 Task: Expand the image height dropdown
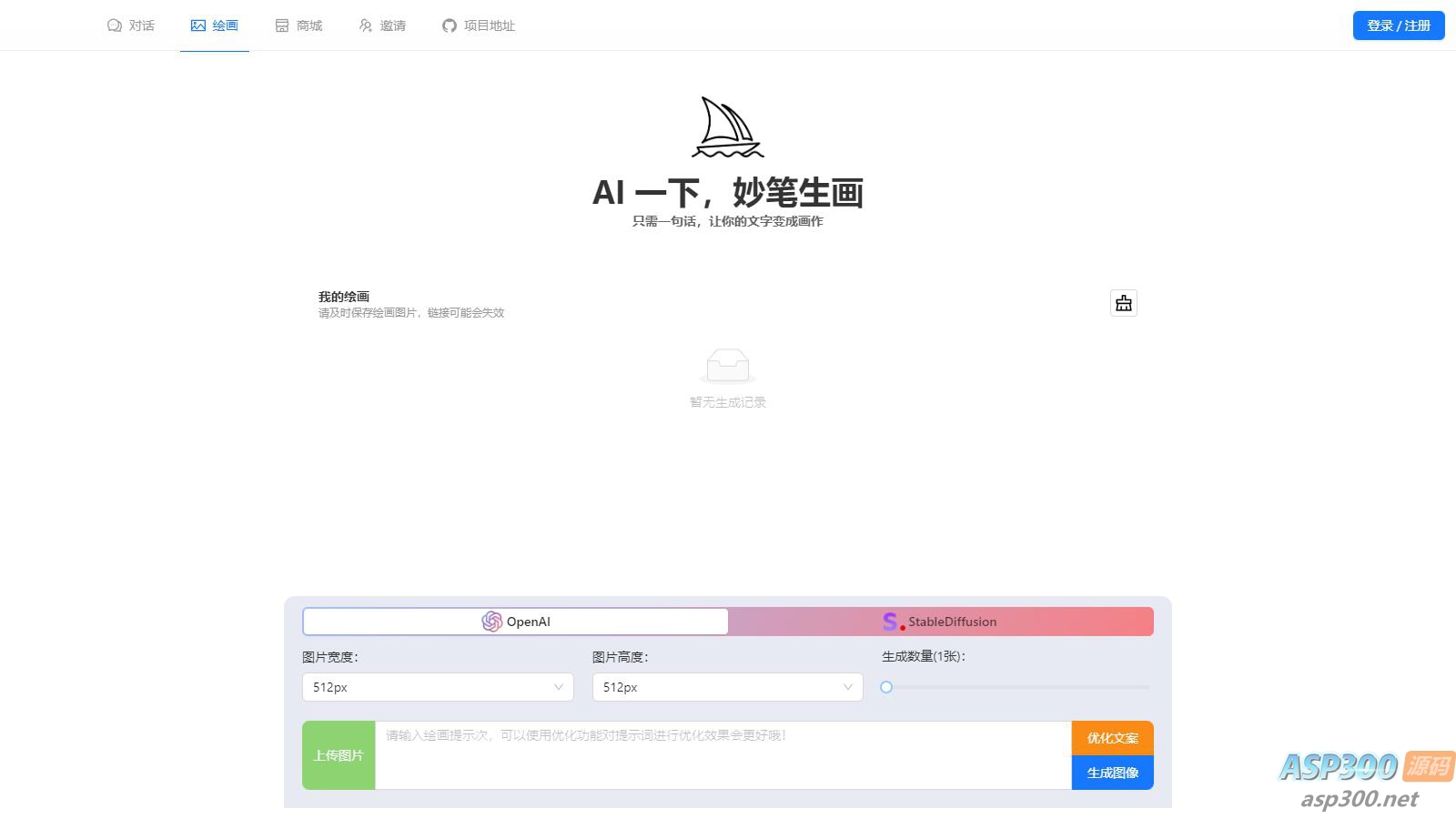[726, 687]
